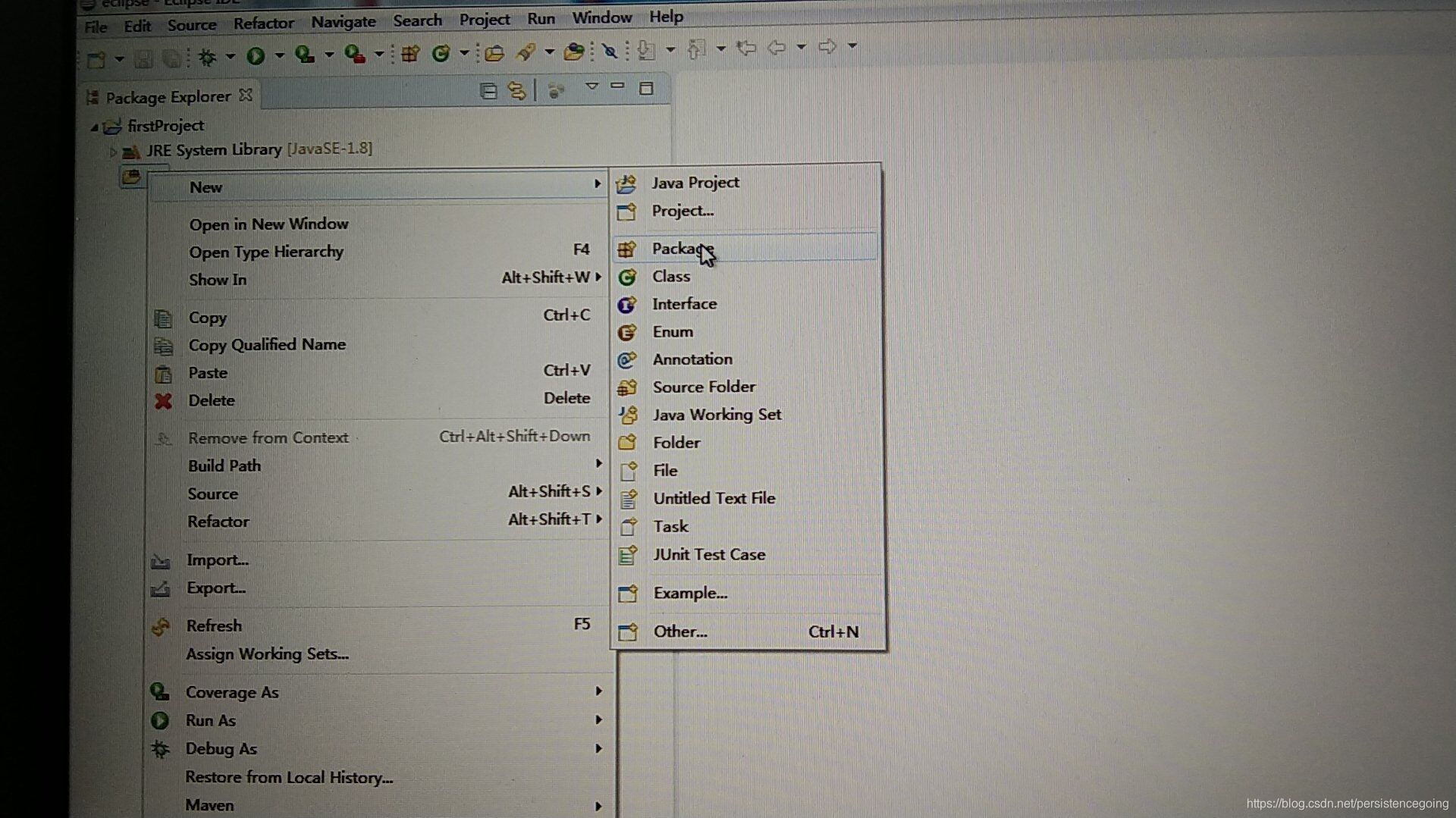Select Paste in context menu
Viewport: 1456px width, 818px height.
coord(379,373)
